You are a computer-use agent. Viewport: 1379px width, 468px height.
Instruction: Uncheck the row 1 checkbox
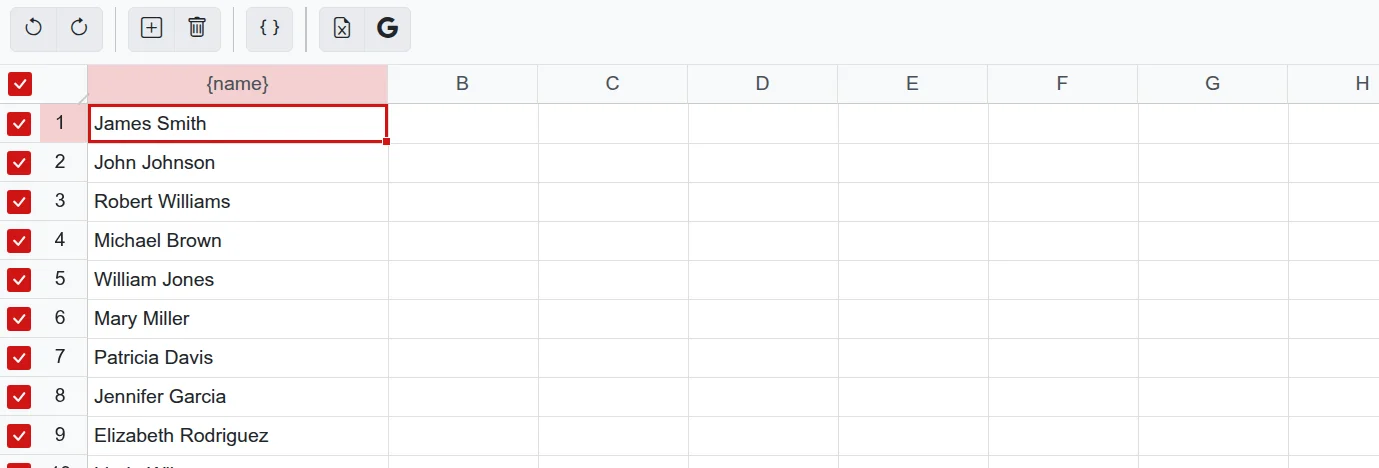pyautogui.click(x=19, y=124)
